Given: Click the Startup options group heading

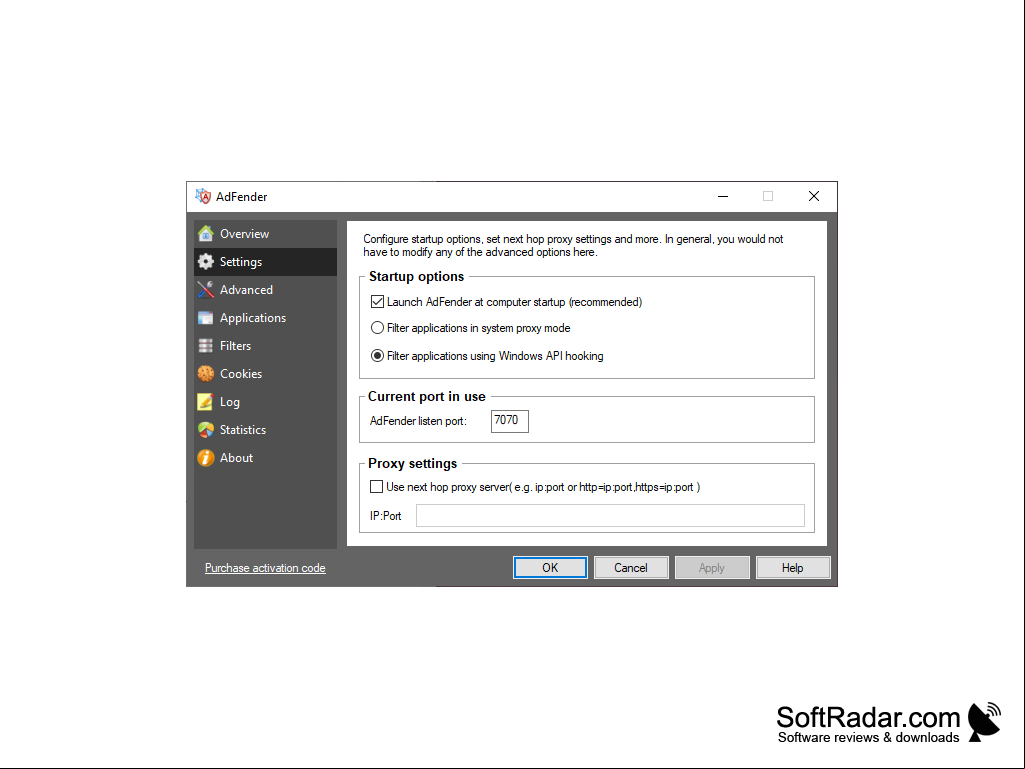Looking at the screenshot, I should click(416, 277).
